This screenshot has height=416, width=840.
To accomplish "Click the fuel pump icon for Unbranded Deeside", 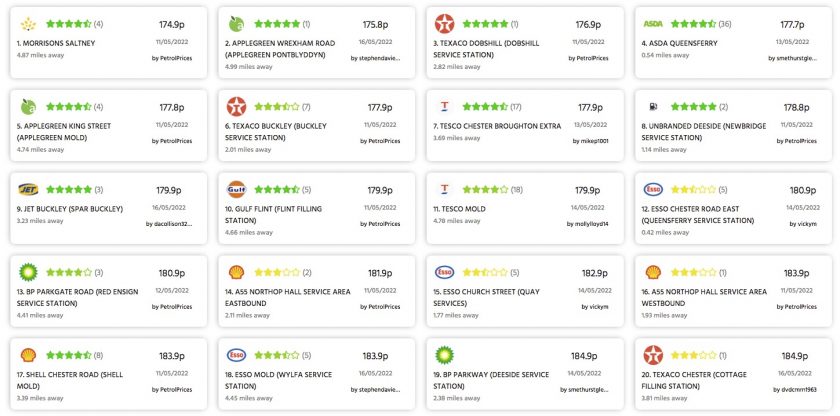I will [x=653, y=107].
